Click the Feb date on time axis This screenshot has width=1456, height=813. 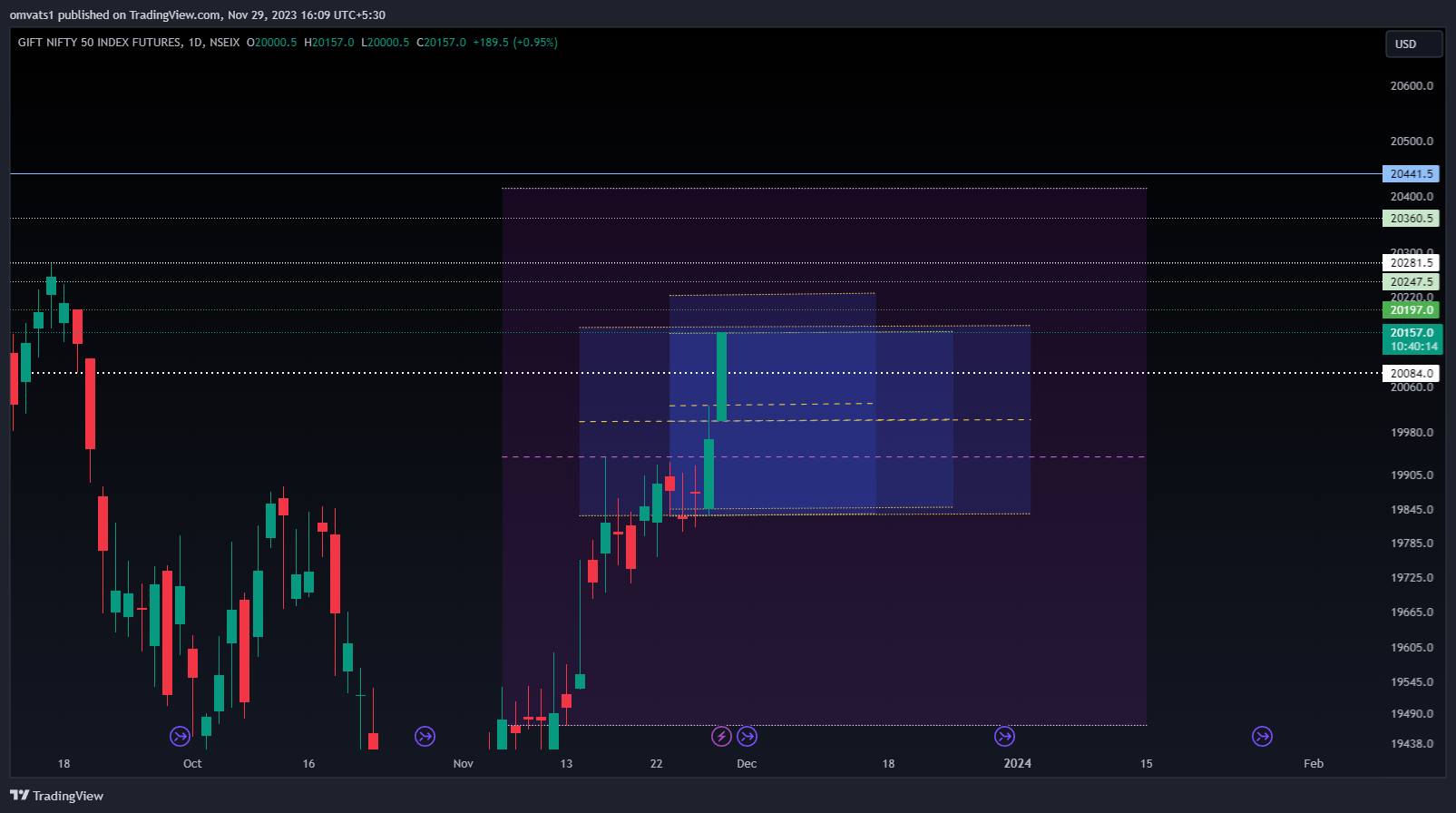(x=1314, y=764)
